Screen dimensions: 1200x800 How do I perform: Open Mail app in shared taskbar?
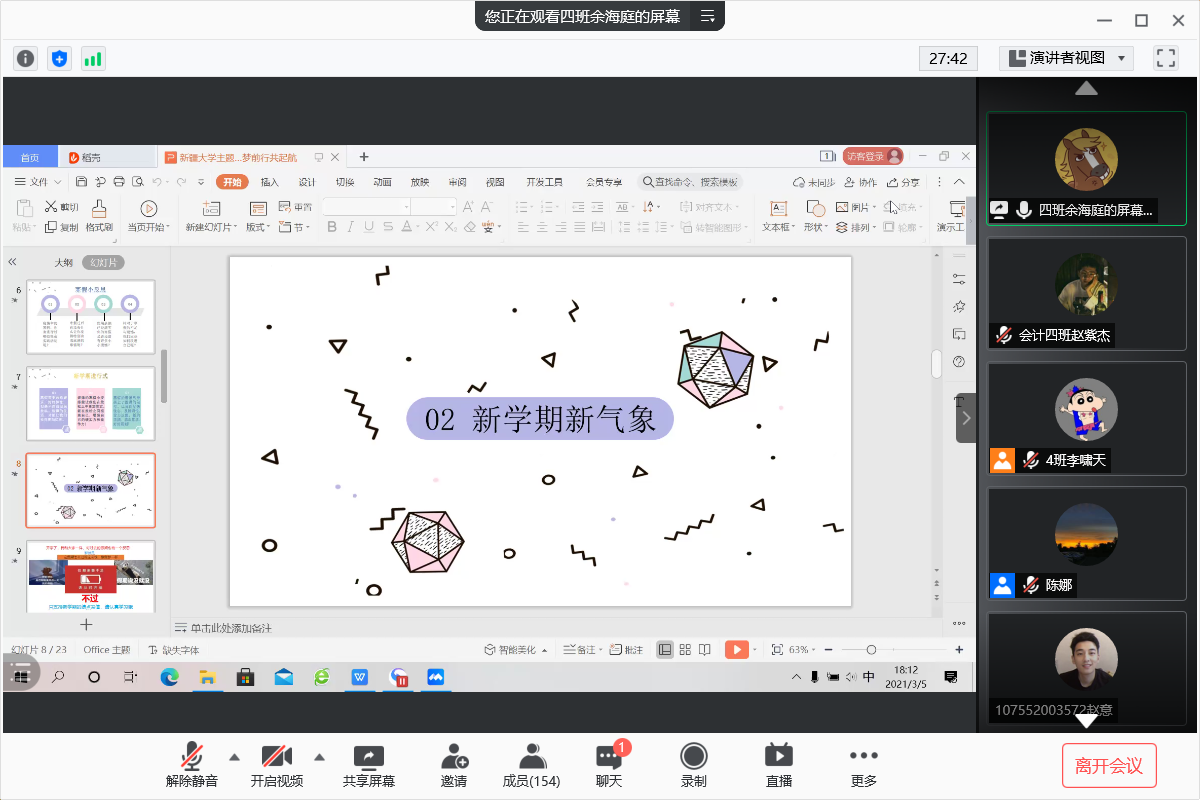pyautogui.click(x=284, y=677)
